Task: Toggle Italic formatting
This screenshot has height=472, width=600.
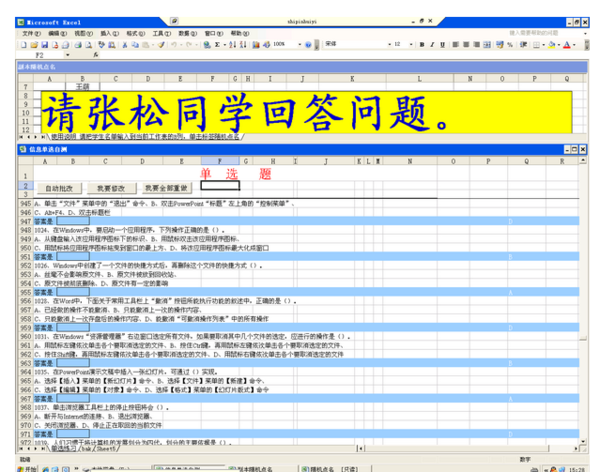Action: click(432, 45)
